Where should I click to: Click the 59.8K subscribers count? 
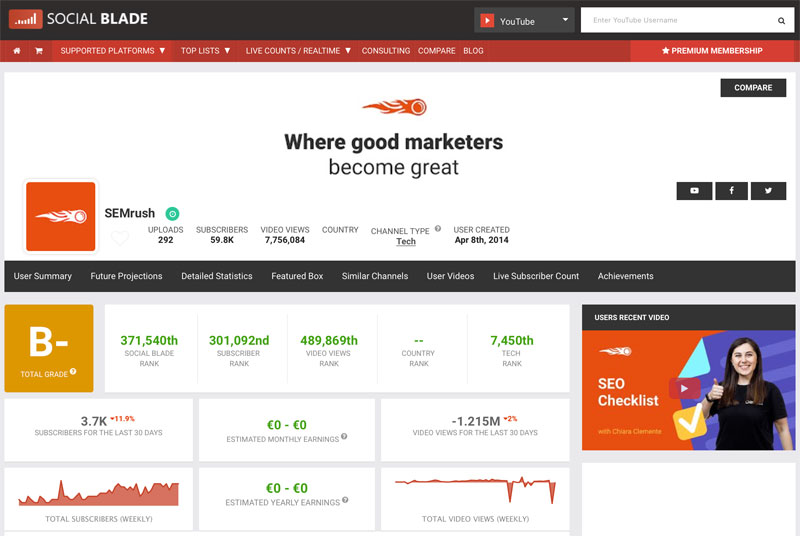(x=222, y=240)
